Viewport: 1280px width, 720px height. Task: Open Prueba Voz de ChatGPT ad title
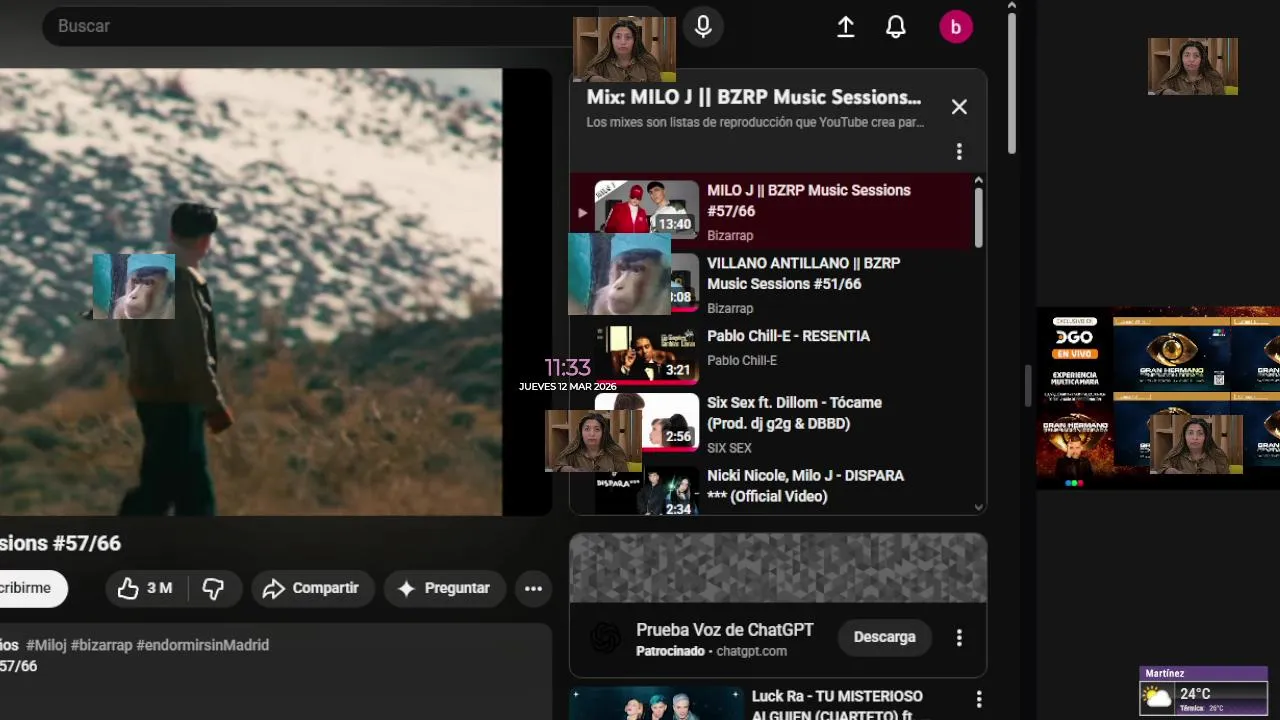pyautogui.click(x=725, y=630)
